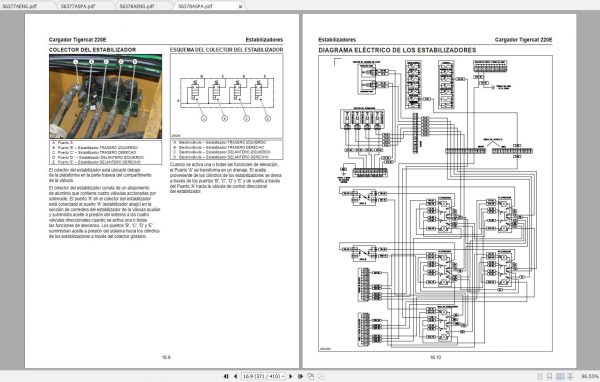Viewport: 600px width, 382px height.
Task: Close the S6378ASPA.pdf tab
Action: click(240, 7)
